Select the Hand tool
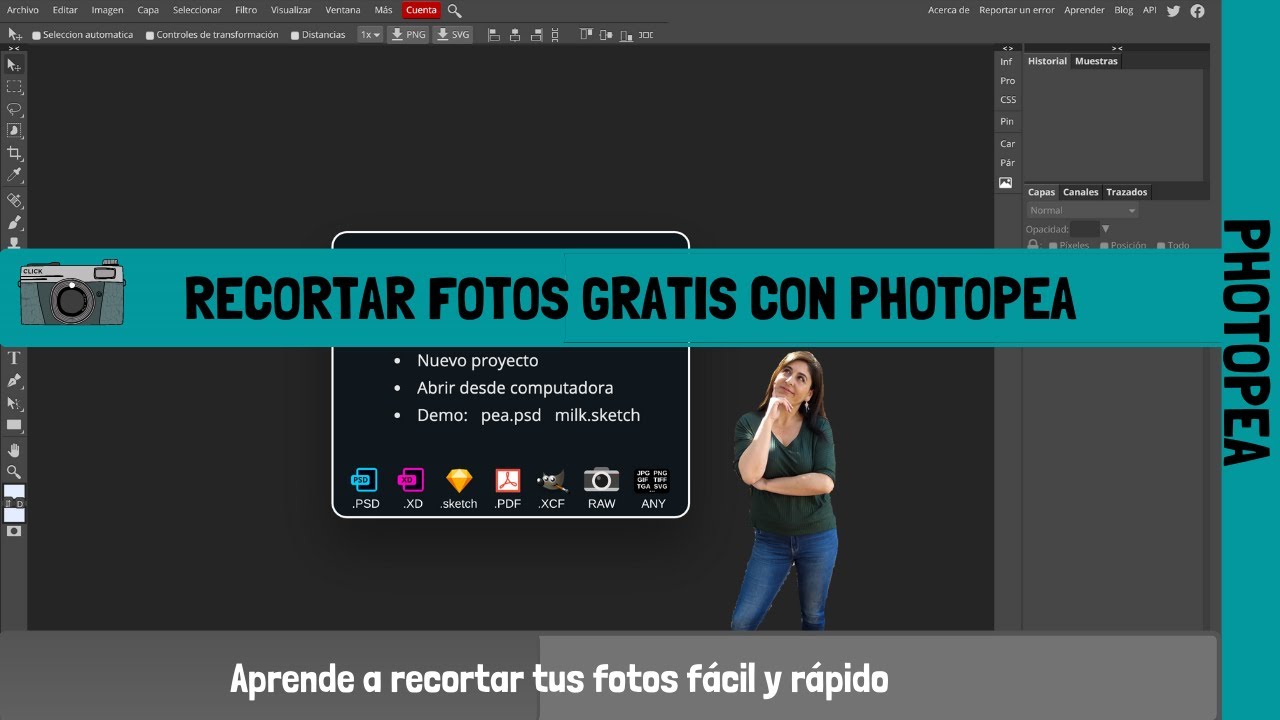 (14, 450)
